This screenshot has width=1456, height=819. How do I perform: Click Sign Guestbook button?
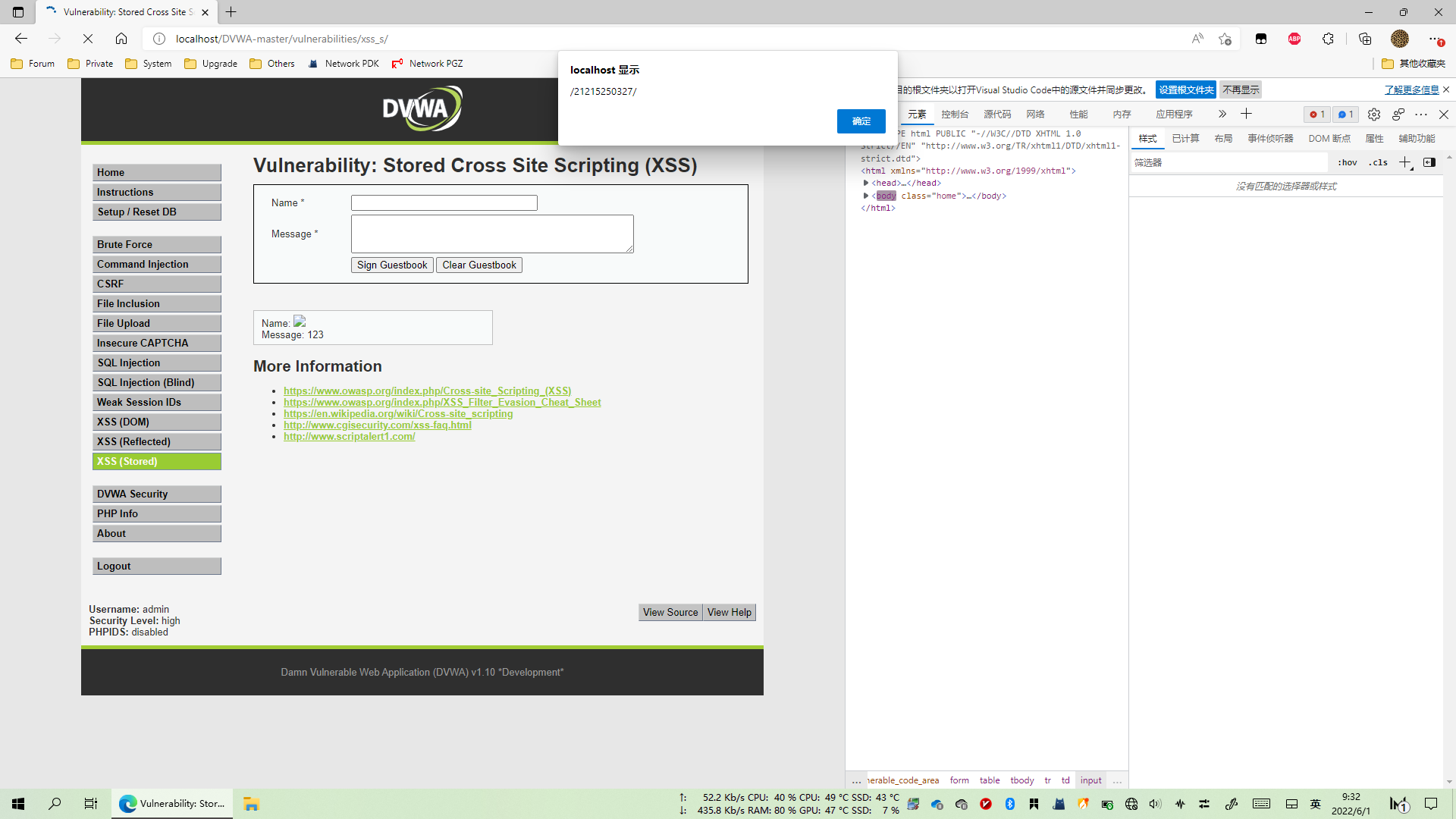click(392, 265)
